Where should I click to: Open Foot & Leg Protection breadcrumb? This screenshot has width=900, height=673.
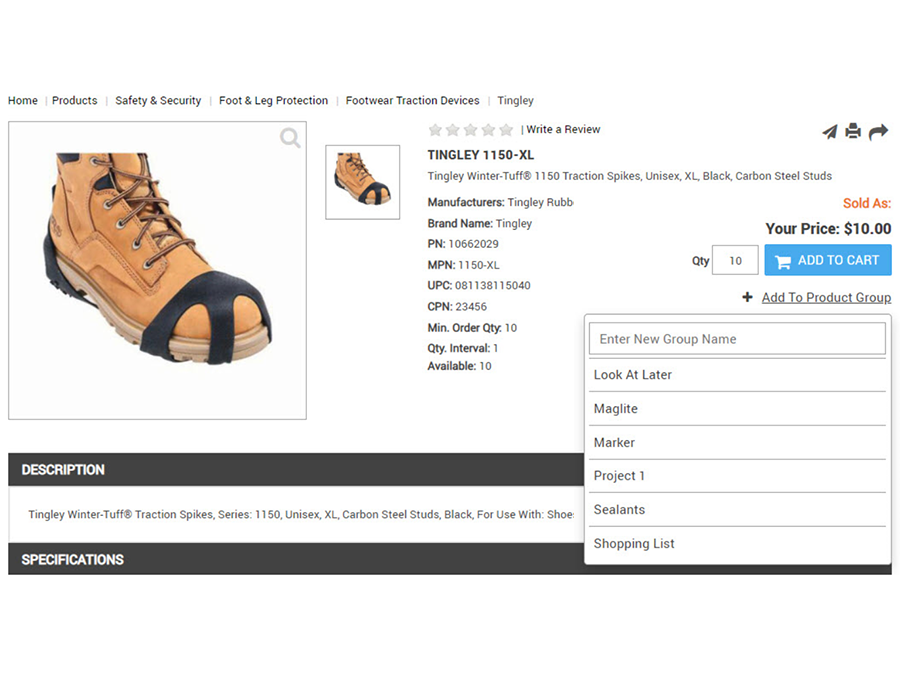[273, 100]
